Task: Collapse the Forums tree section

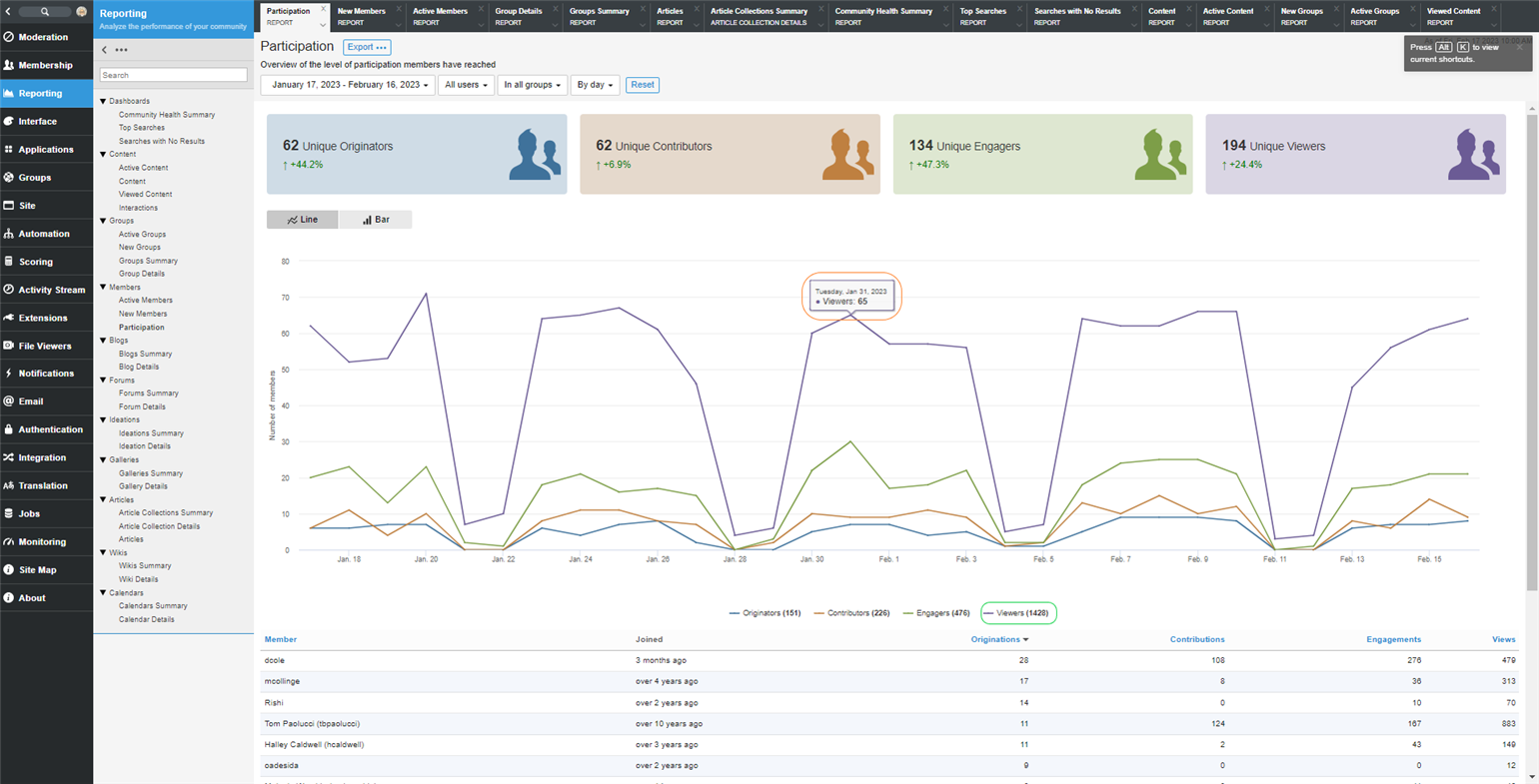Action: tap(103, 381)
